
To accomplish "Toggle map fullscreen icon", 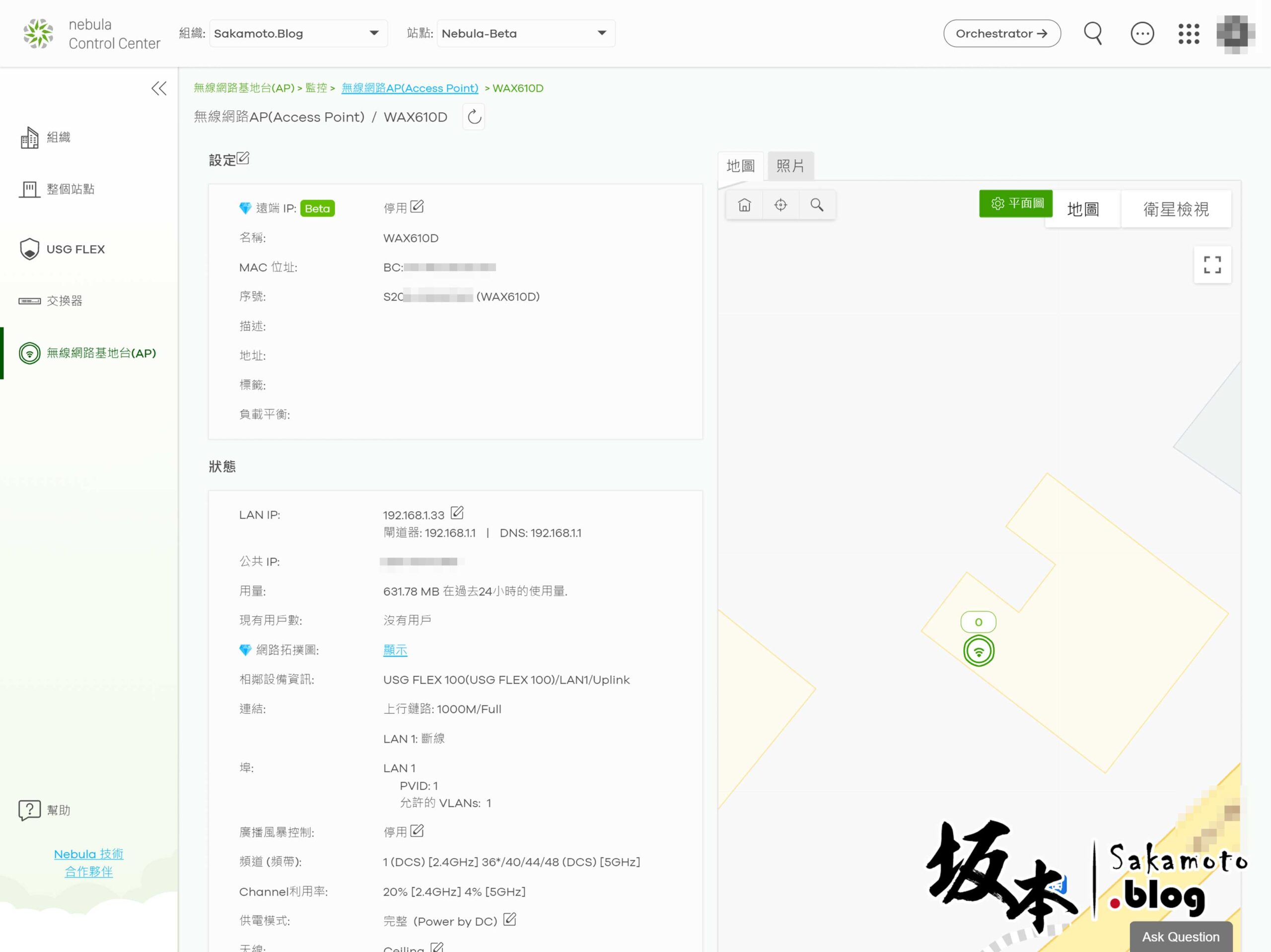I will (1212, 265).
